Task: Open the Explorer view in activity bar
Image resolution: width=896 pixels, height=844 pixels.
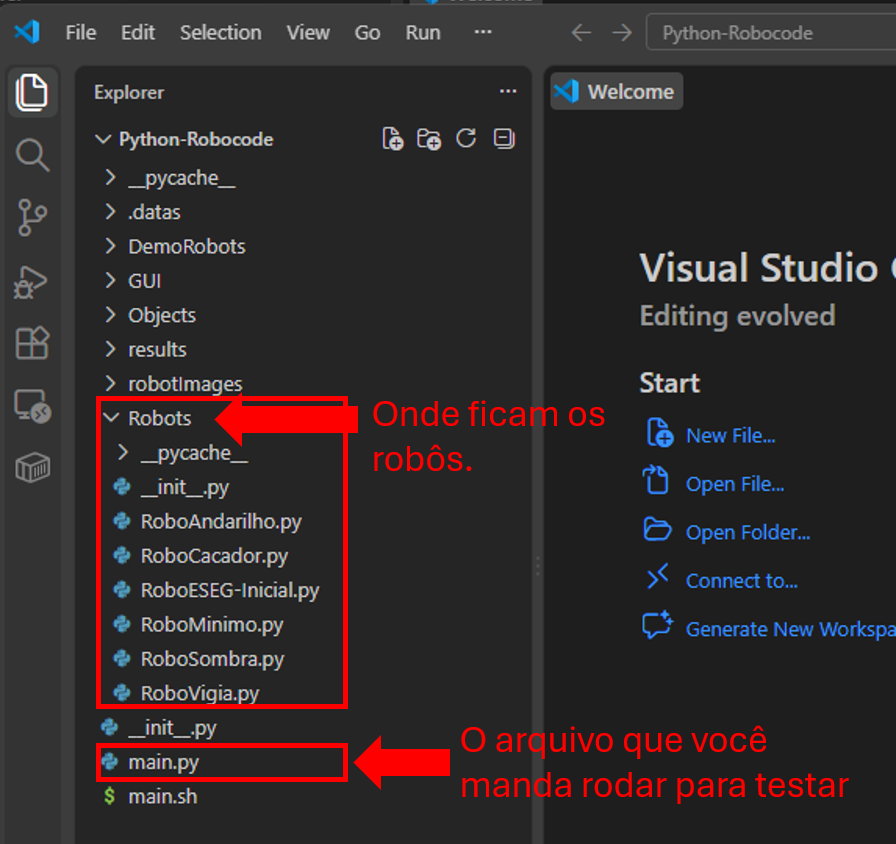Action: coord(31,92)
